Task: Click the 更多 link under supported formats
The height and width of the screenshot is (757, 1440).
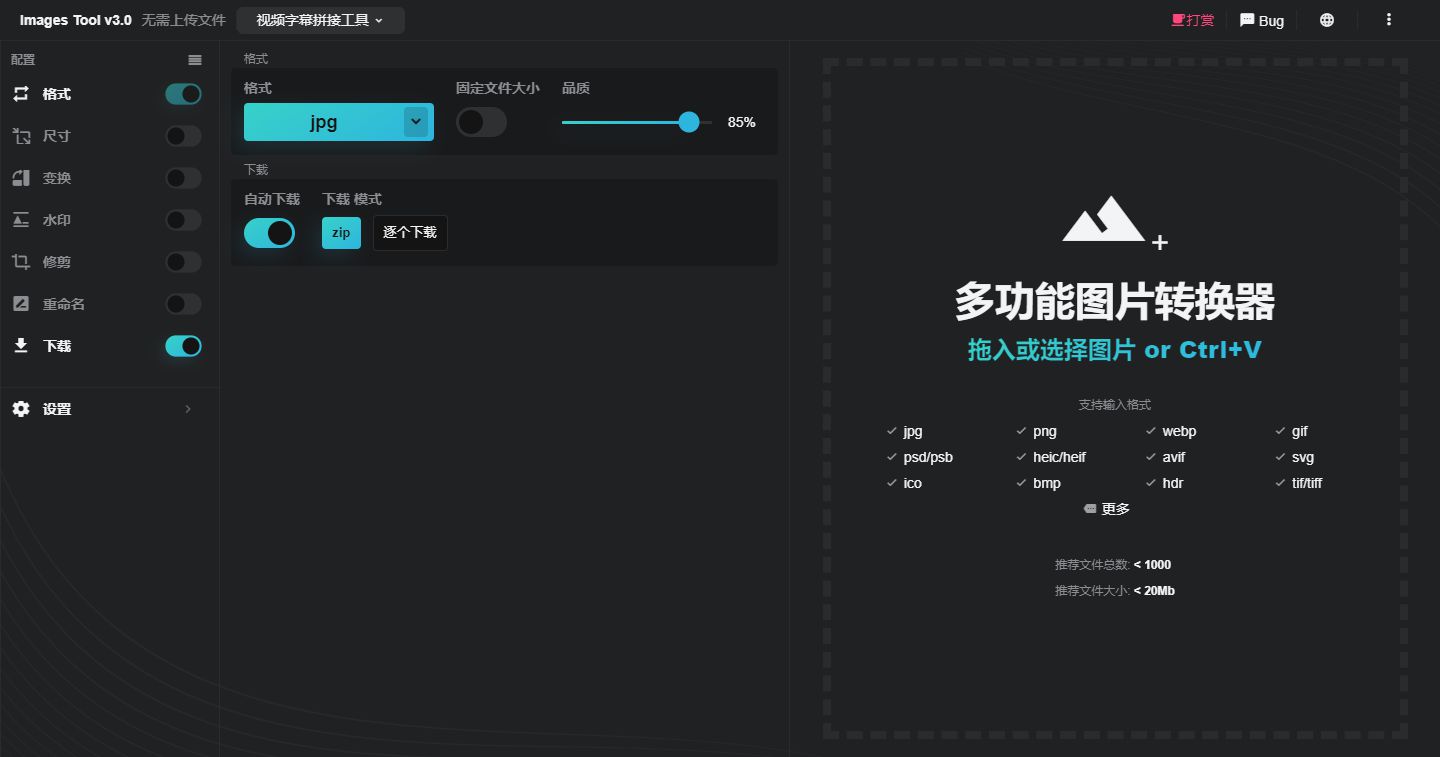Action: [x=1113, y=508]
